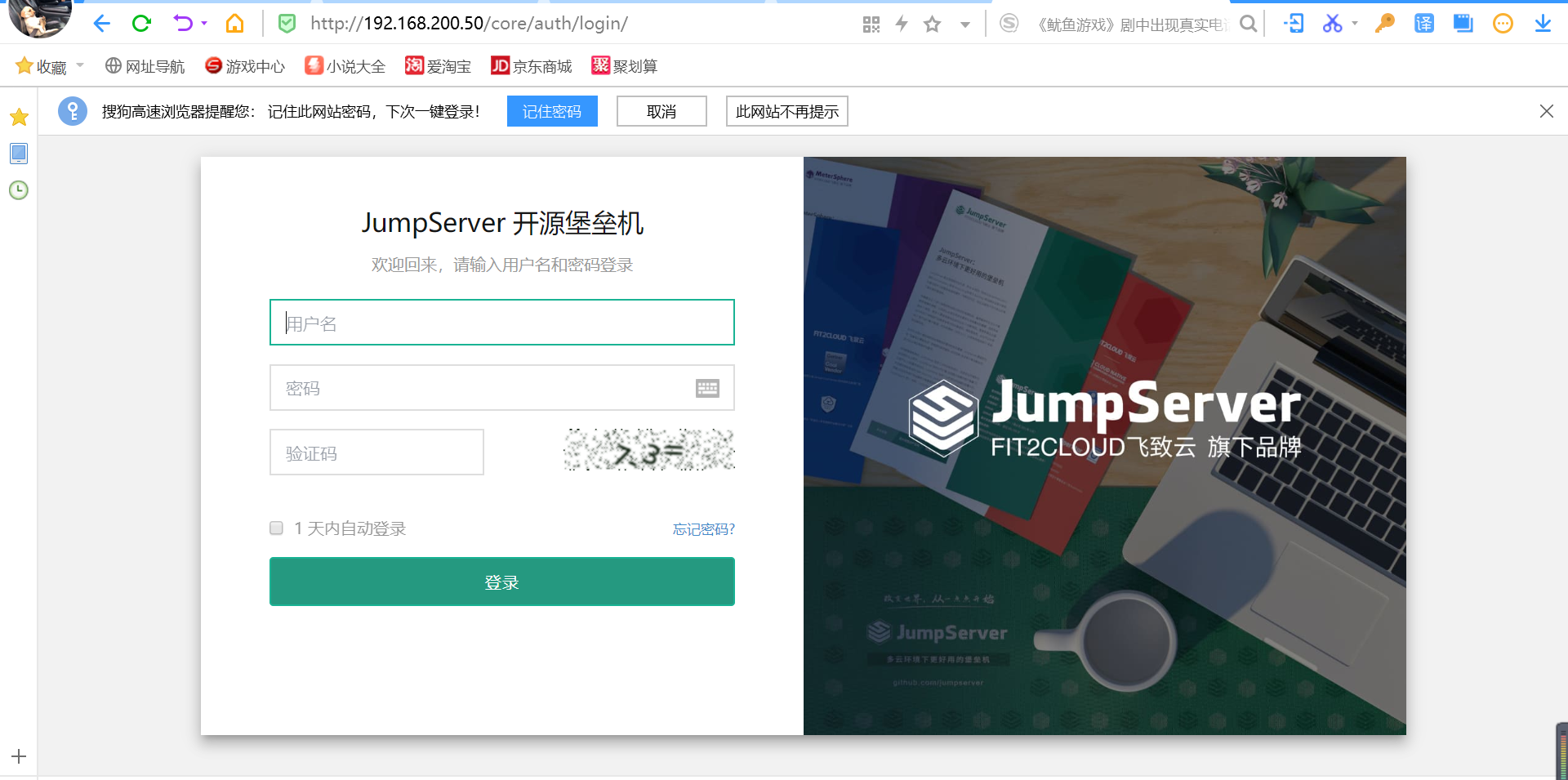Open 小说大全 bookmark
Viewport: 1568px width, 780px height.
(x=345, y=66)
